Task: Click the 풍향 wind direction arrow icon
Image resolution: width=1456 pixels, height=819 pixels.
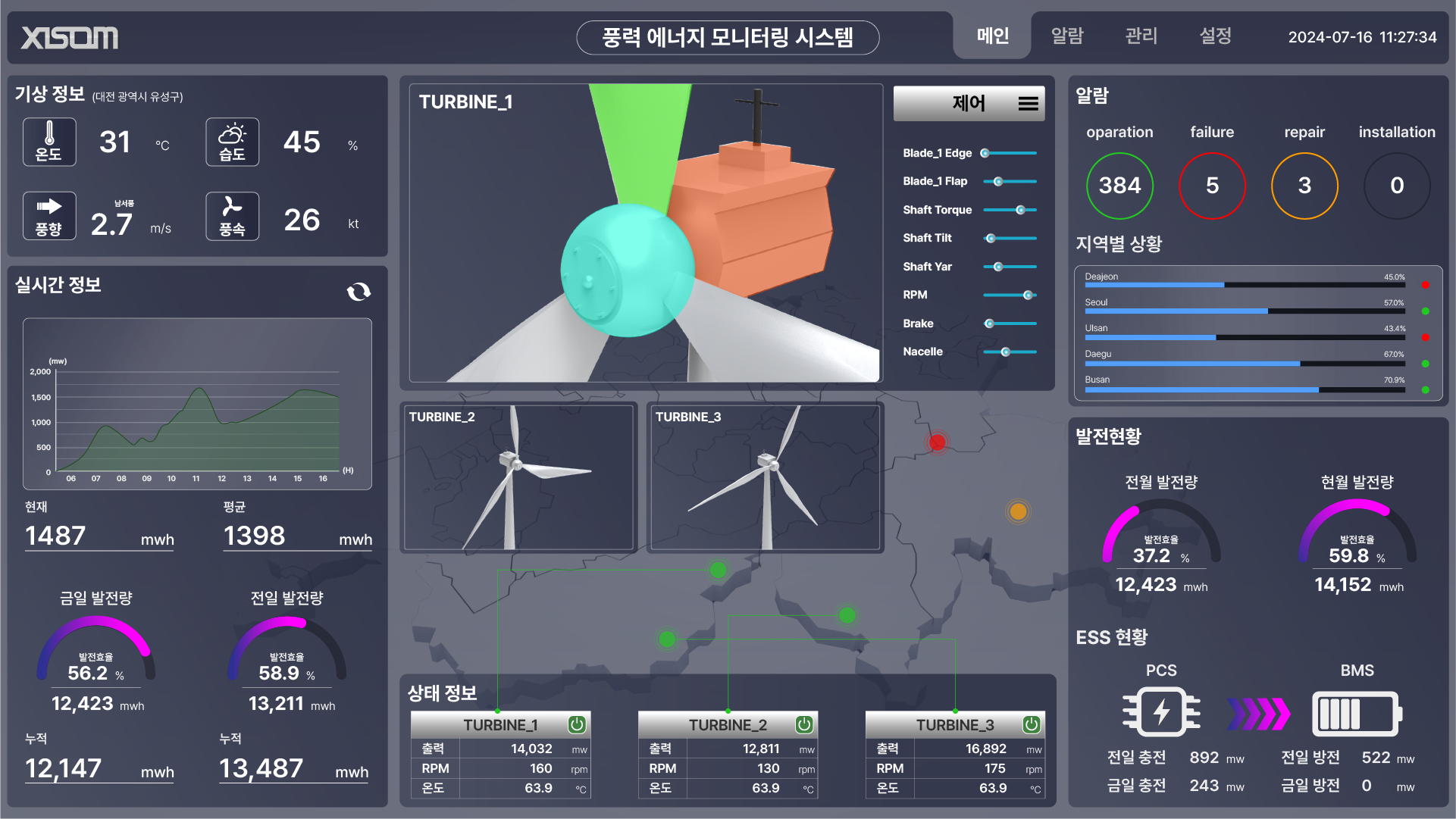Action: [x=49, y=216]
